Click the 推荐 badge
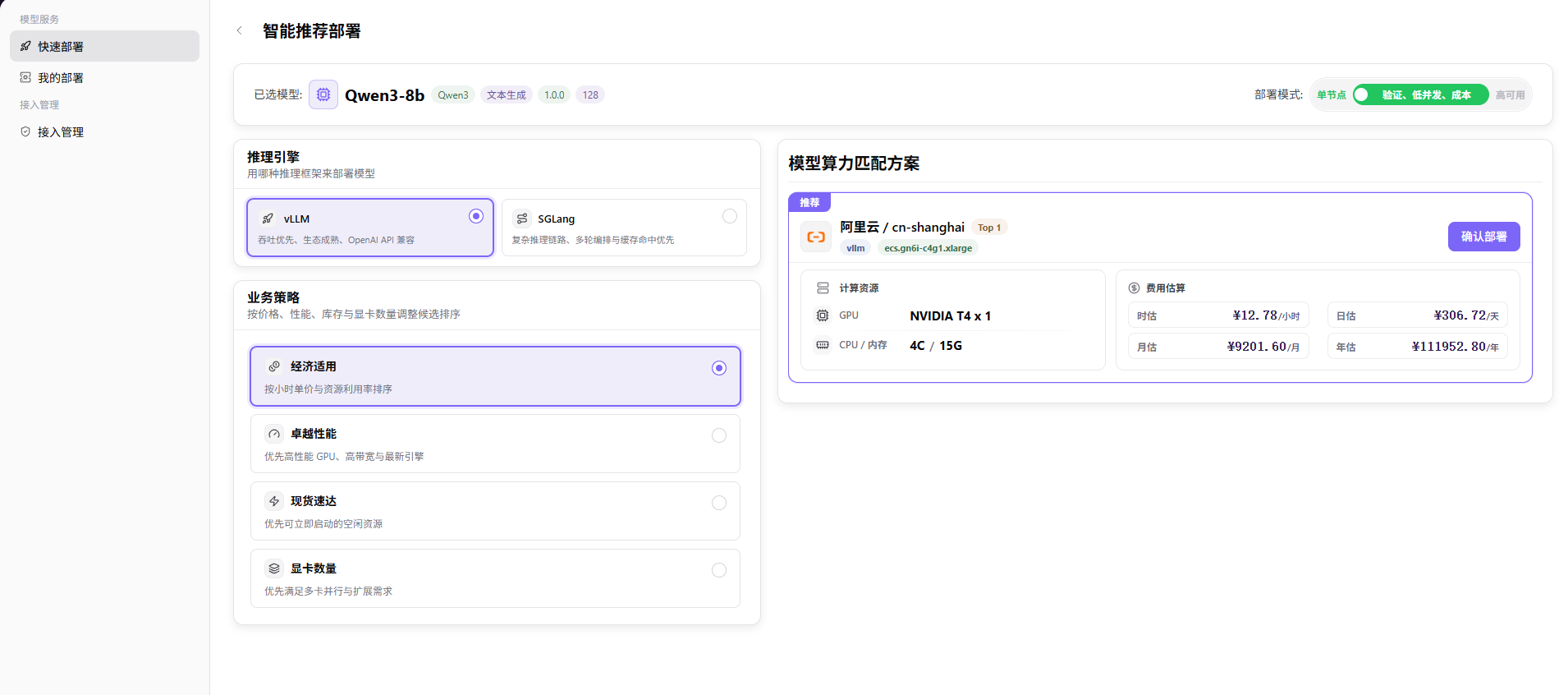 809,202
